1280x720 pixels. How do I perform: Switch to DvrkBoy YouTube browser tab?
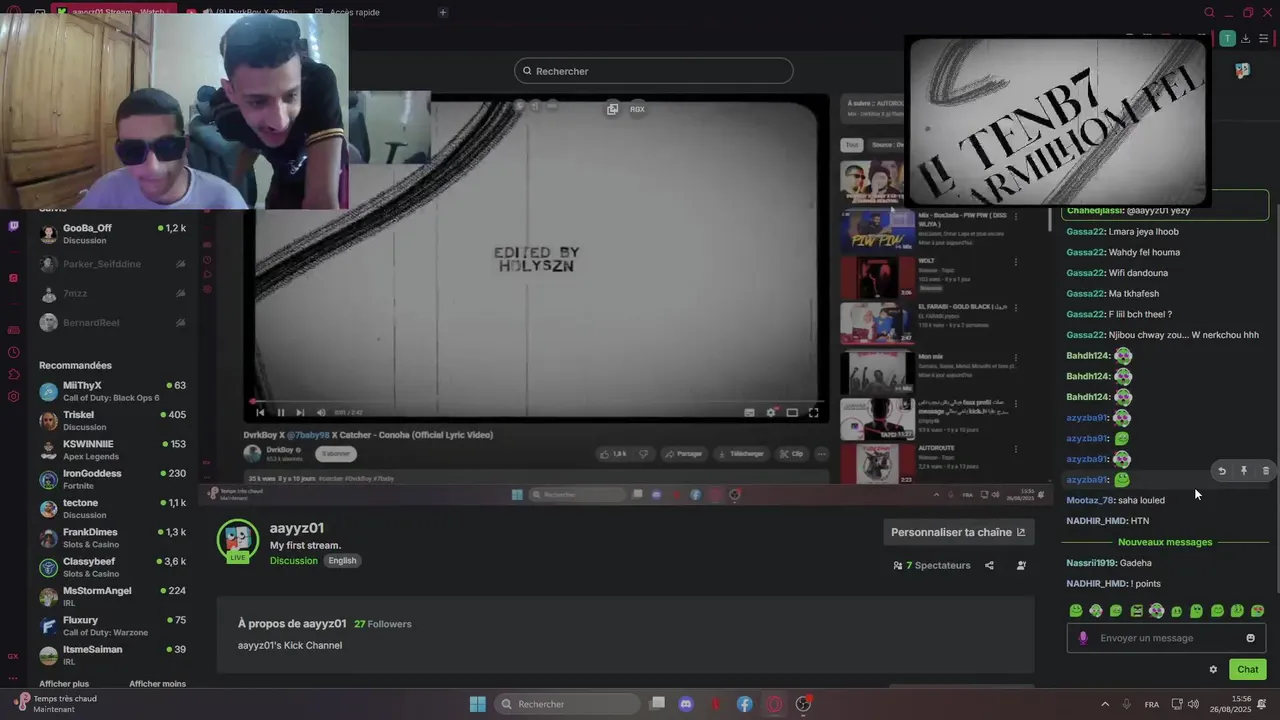246,12
